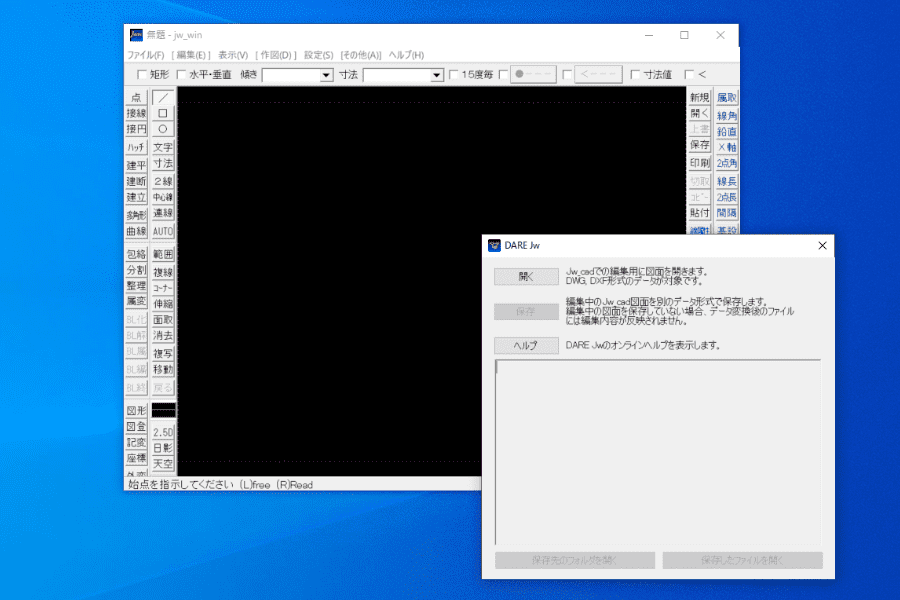Open the 図形 figure library tool
Viewport: 900px width, 600px height.
click(136, 411)
